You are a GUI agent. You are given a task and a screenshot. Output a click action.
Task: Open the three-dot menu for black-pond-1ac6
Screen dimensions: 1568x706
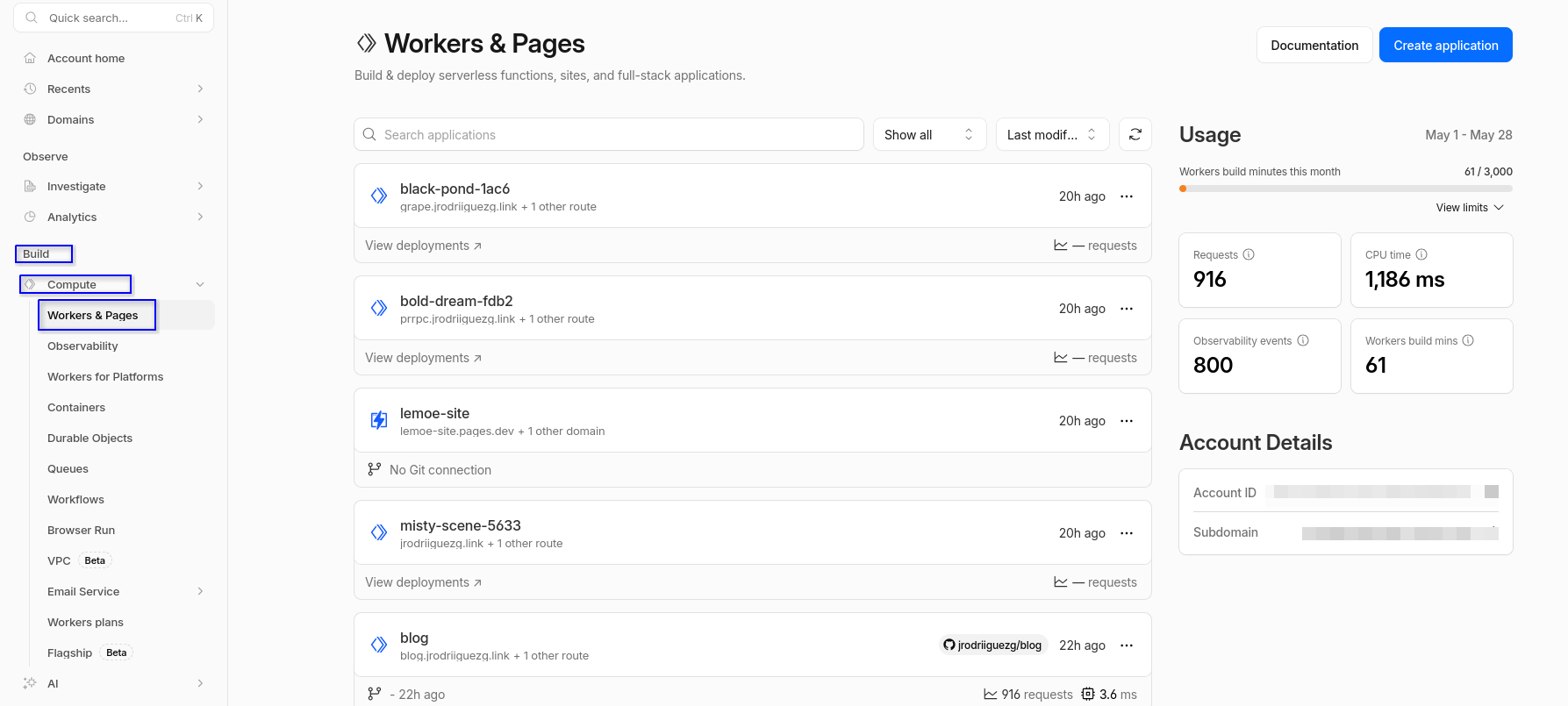(x=1127, y=196)
